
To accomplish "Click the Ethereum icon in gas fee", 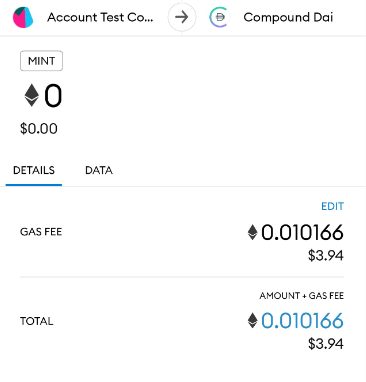I will (252, 232).
